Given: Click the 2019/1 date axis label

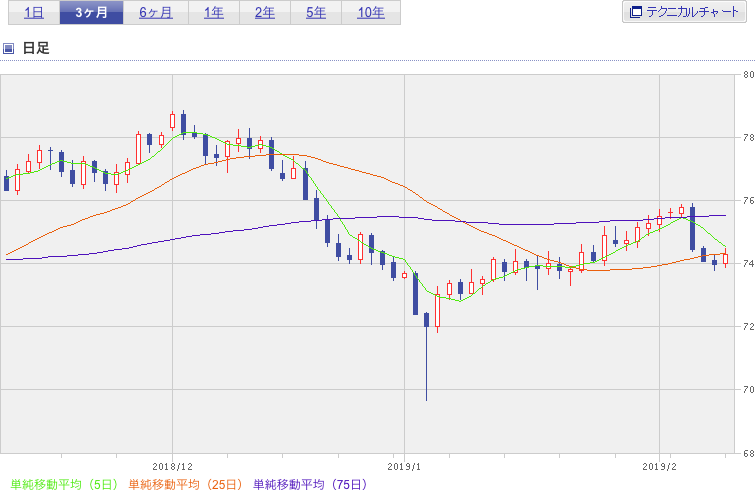Looking at the screenshot, I should (x=404, y=467).
